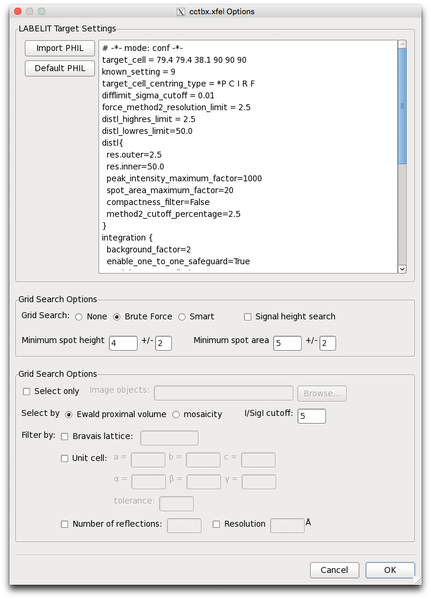This screenshot has width=431, height=599.
Task: Click the unit cell c = field
Action: pyautogui.click(x=258, y=460)
